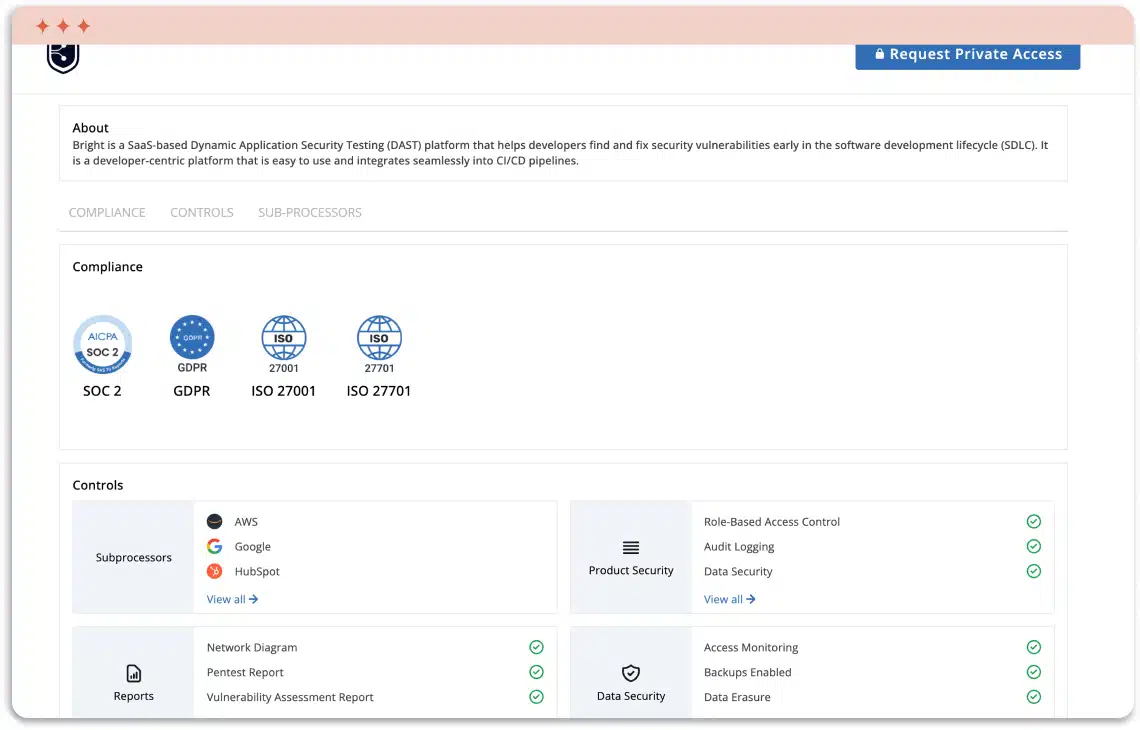The height and width of the screenshot is (730, 1140).
Task: Click the Data Security shield icon
Action: (x=631, y=673)
